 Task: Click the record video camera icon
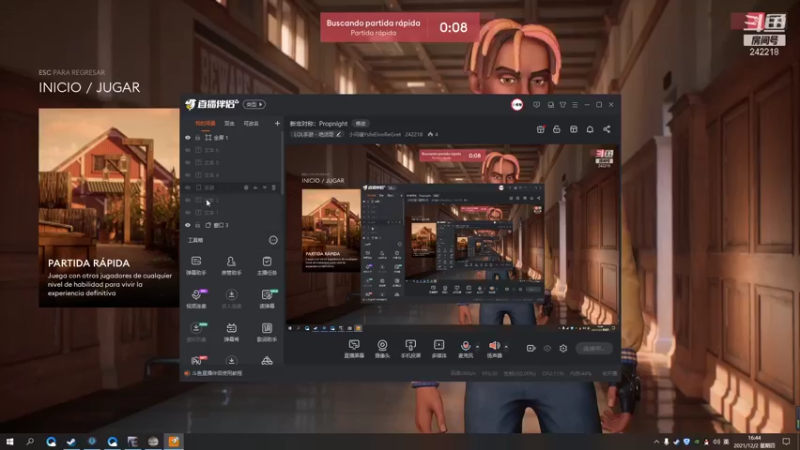(x=531, y=348)
